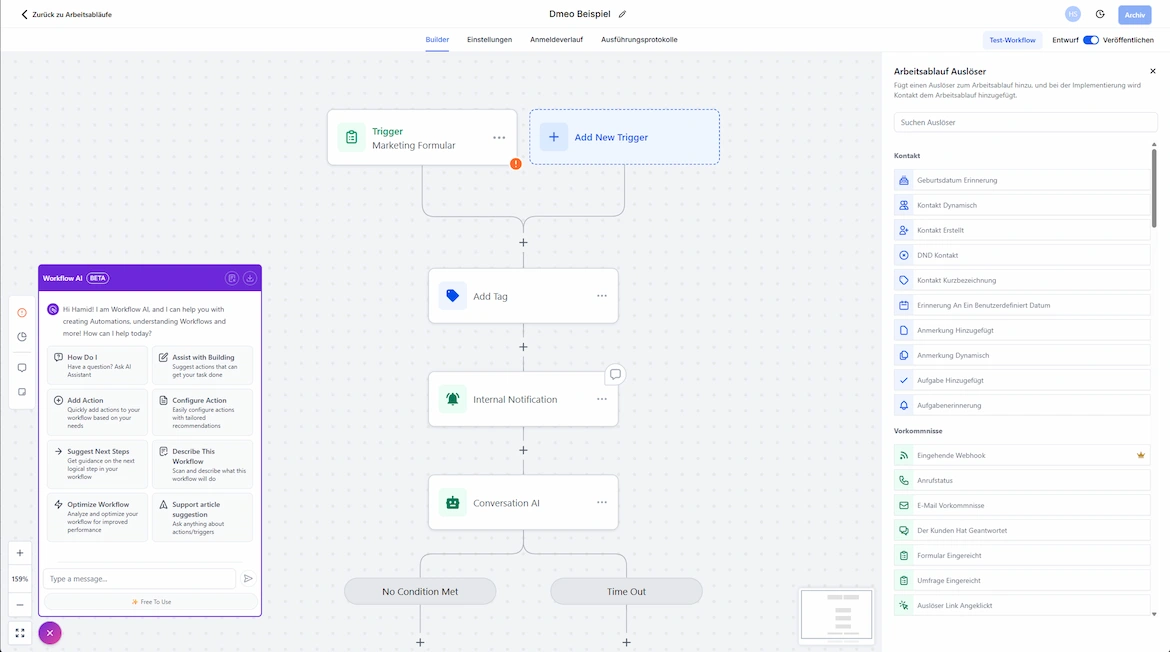This screenshot has height=652, width=1170.
Task: Select the No Condition Met branch
Action: click(420, 592)
